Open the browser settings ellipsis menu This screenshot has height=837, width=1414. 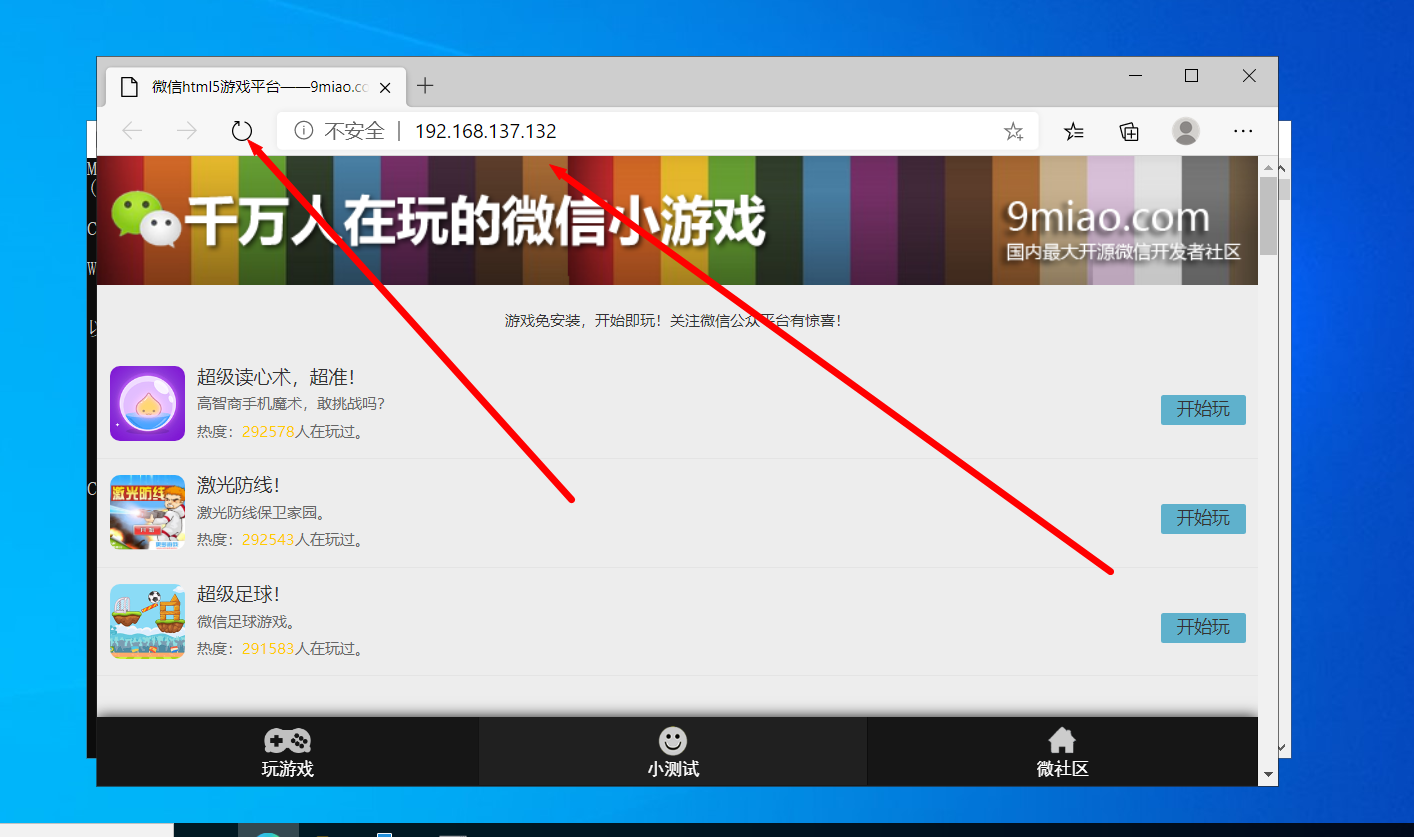(1243, 131)
